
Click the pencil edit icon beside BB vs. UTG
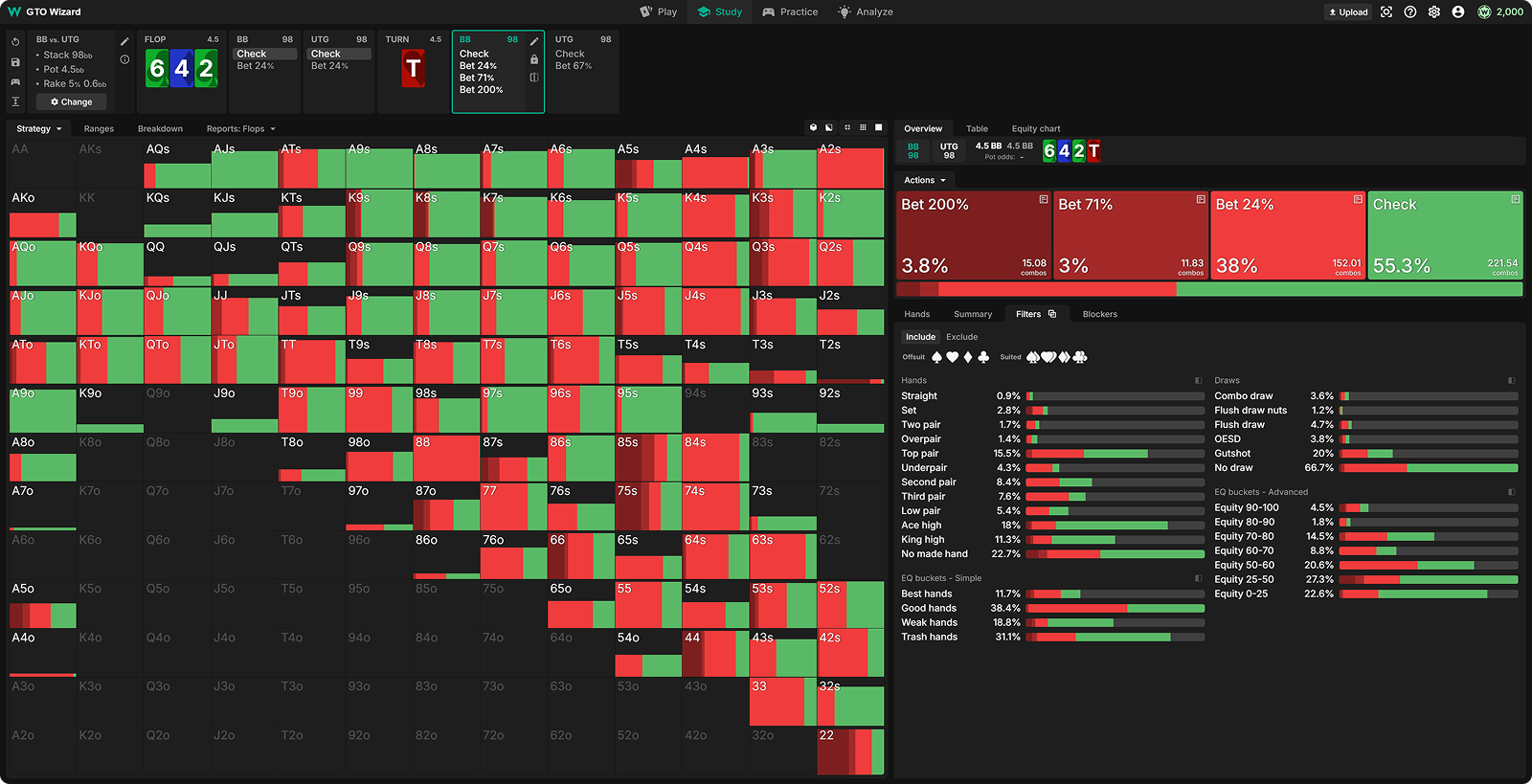[x=124, y=42]
